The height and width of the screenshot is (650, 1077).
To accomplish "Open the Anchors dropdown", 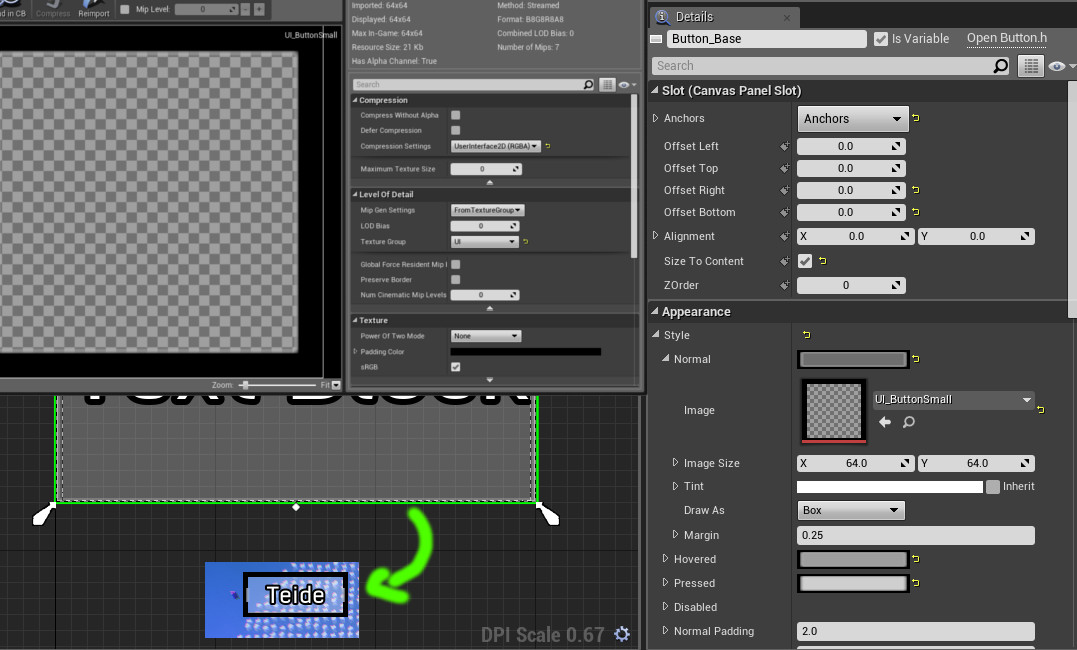I will tap(852, 119).
